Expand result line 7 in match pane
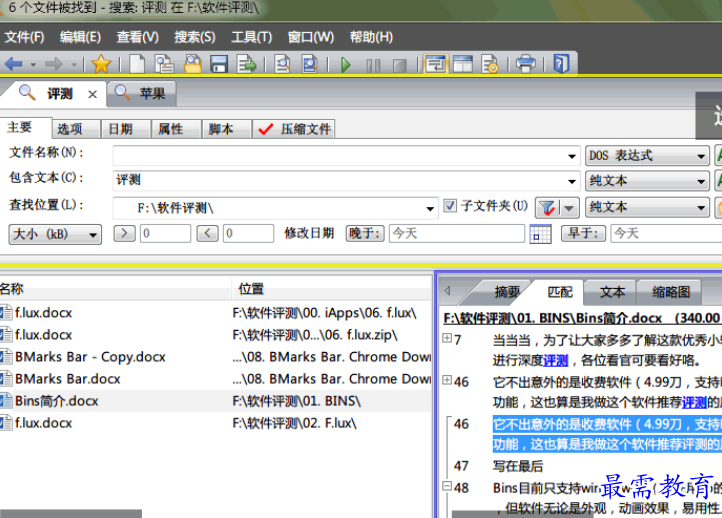722x518 pixels. [447, 339]
